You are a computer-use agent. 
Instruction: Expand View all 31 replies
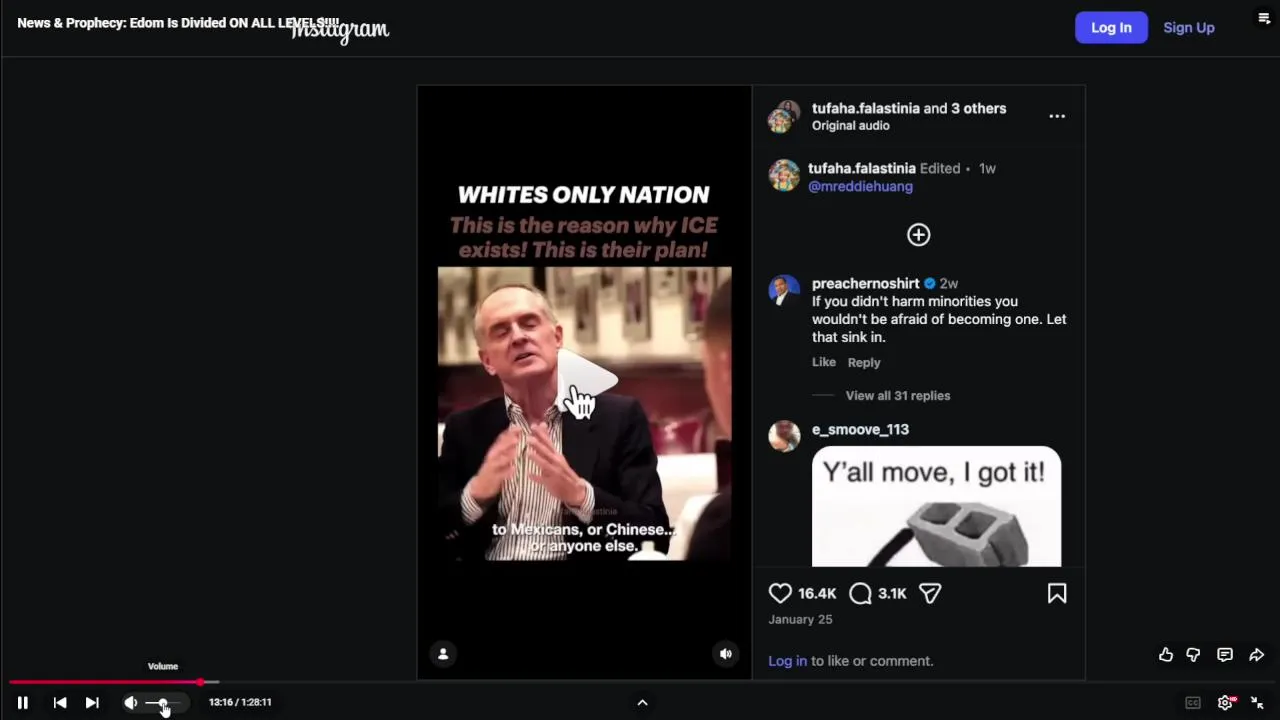897,396
